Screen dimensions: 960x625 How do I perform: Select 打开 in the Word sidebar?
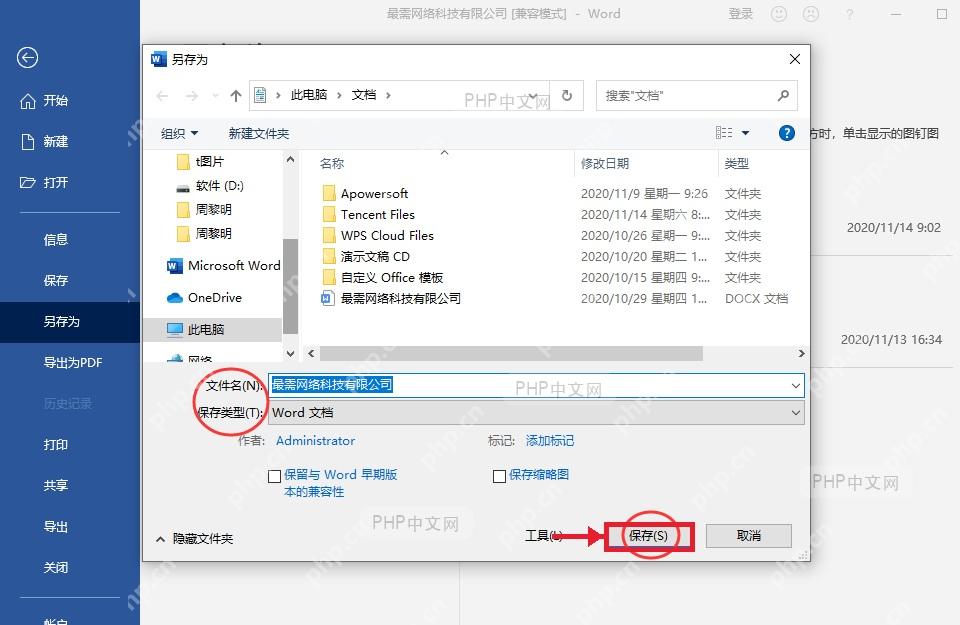(44, 182)
